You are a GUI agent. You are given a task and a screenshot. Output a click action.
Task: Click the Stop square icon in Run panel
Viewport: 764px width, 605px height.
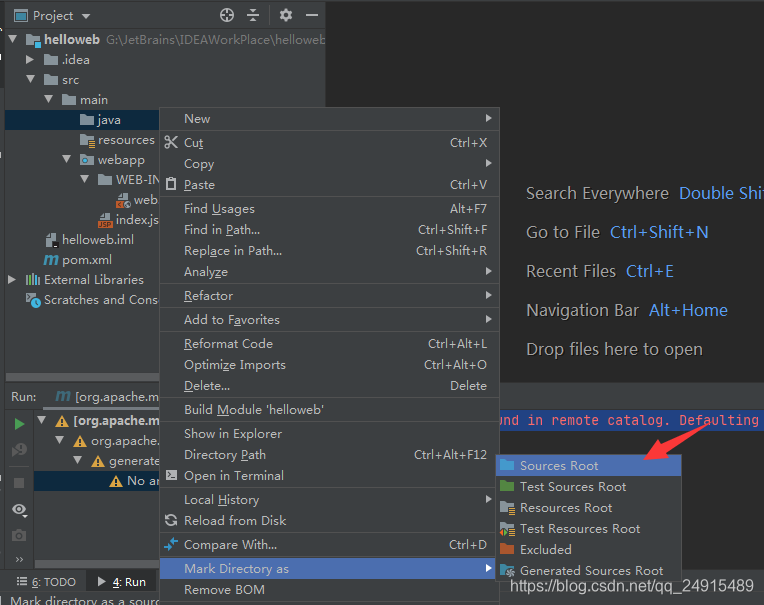click(19, 483)
